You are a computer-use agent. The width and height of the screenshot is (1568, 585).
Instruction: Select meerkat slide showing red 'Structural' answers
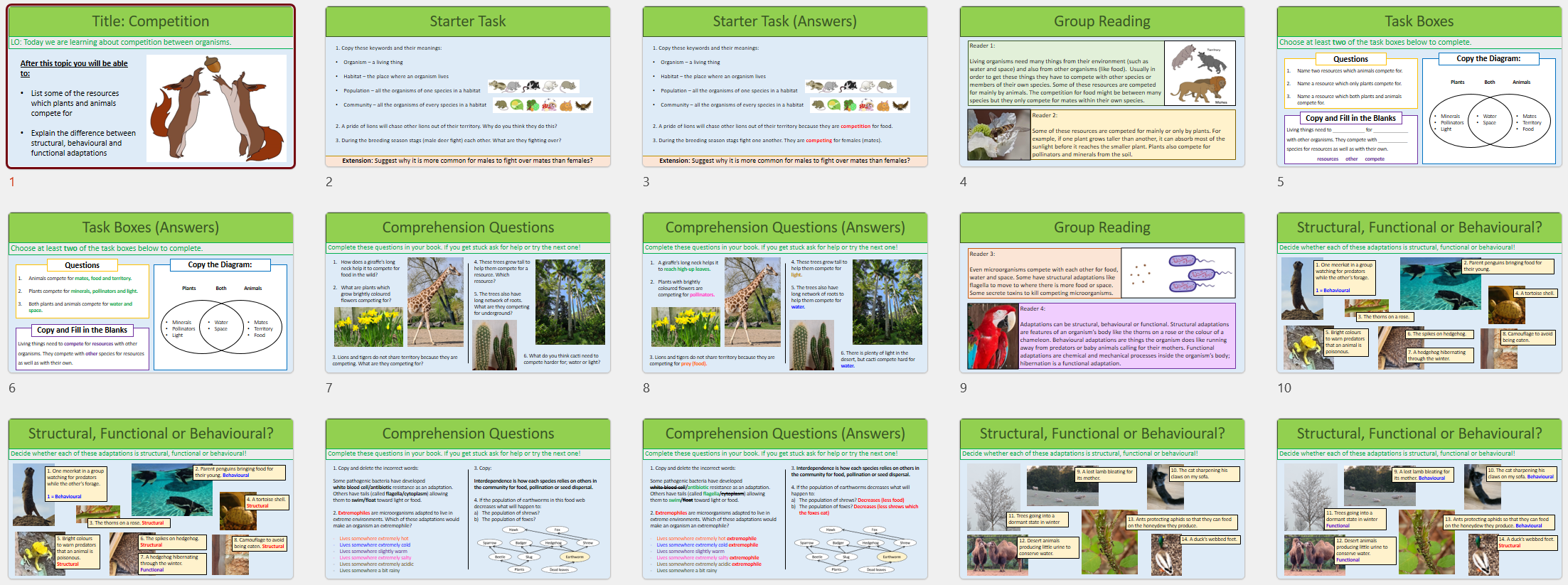pyautogui.click(x=151, y=498)
